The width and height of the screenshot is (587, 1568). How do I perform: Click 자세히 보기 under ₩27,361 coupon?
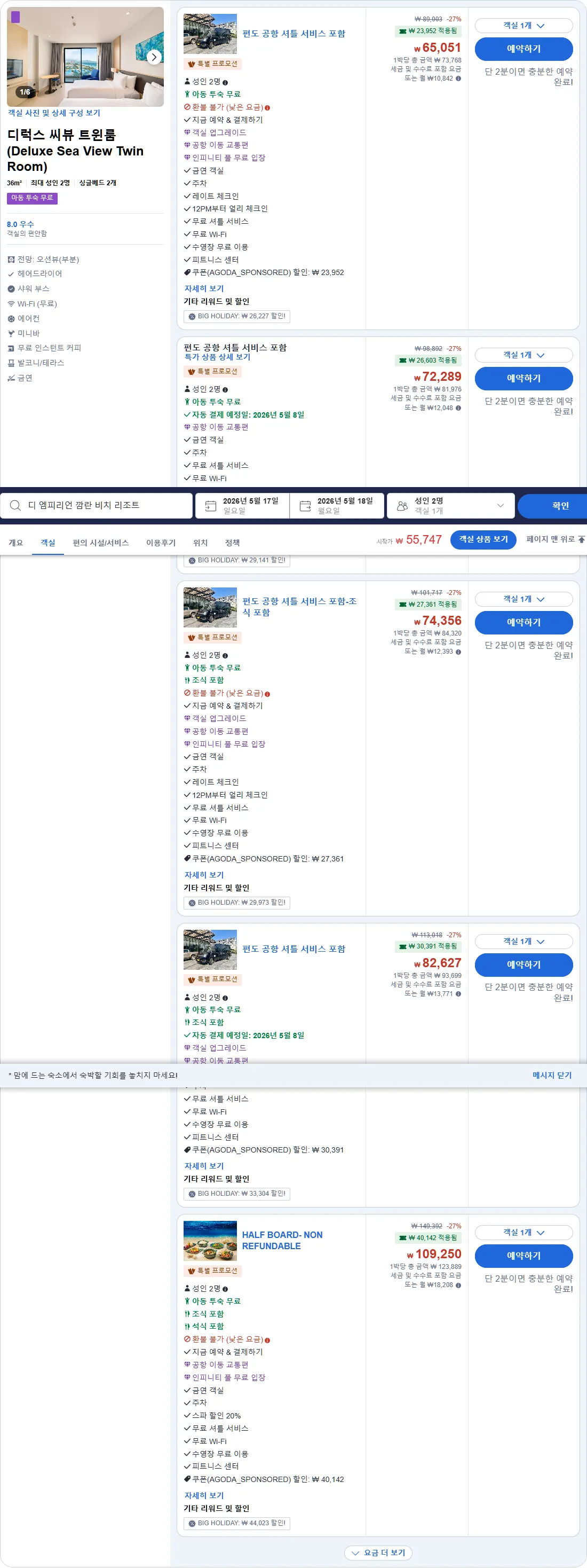click(204, 875)
